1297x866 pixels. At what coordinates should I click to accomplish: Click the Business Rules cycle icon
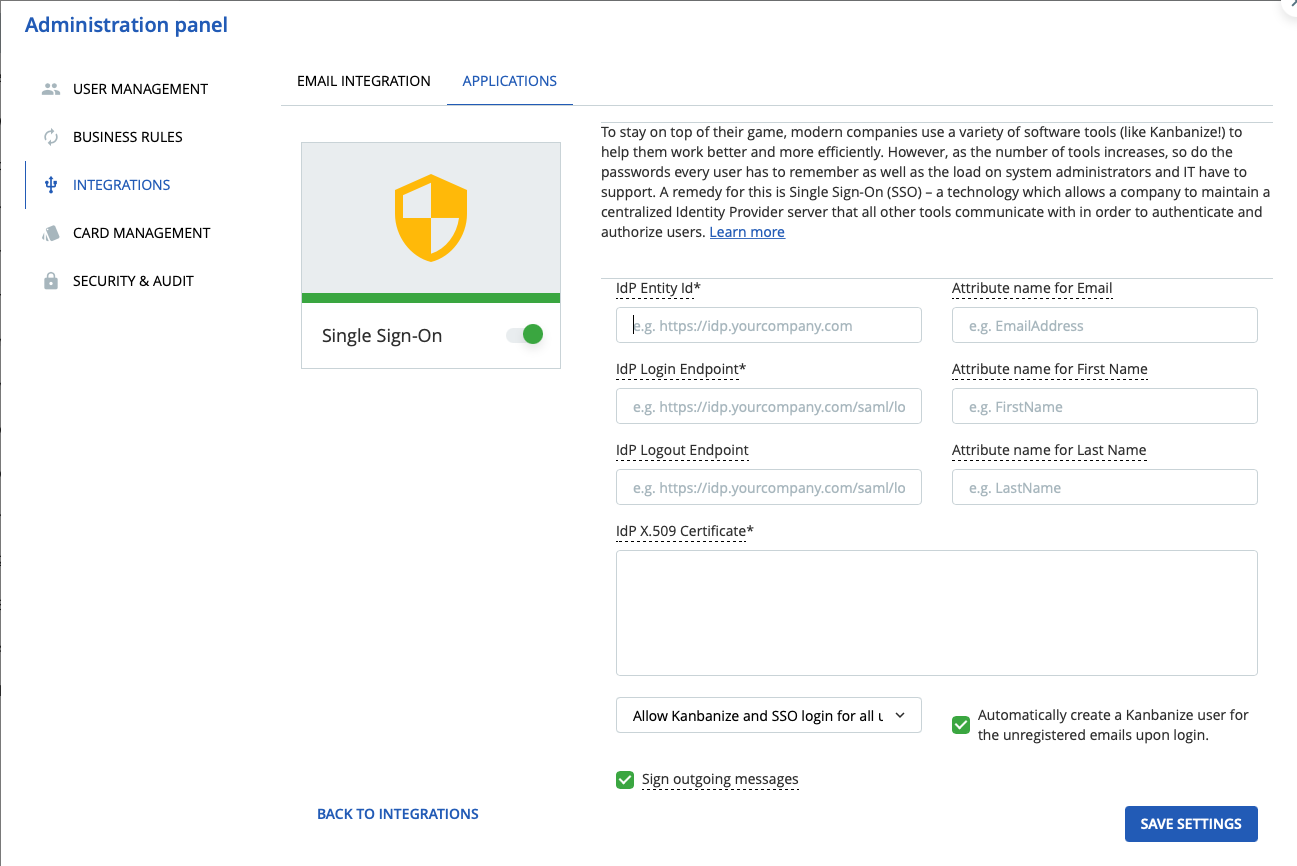(51, 137)
